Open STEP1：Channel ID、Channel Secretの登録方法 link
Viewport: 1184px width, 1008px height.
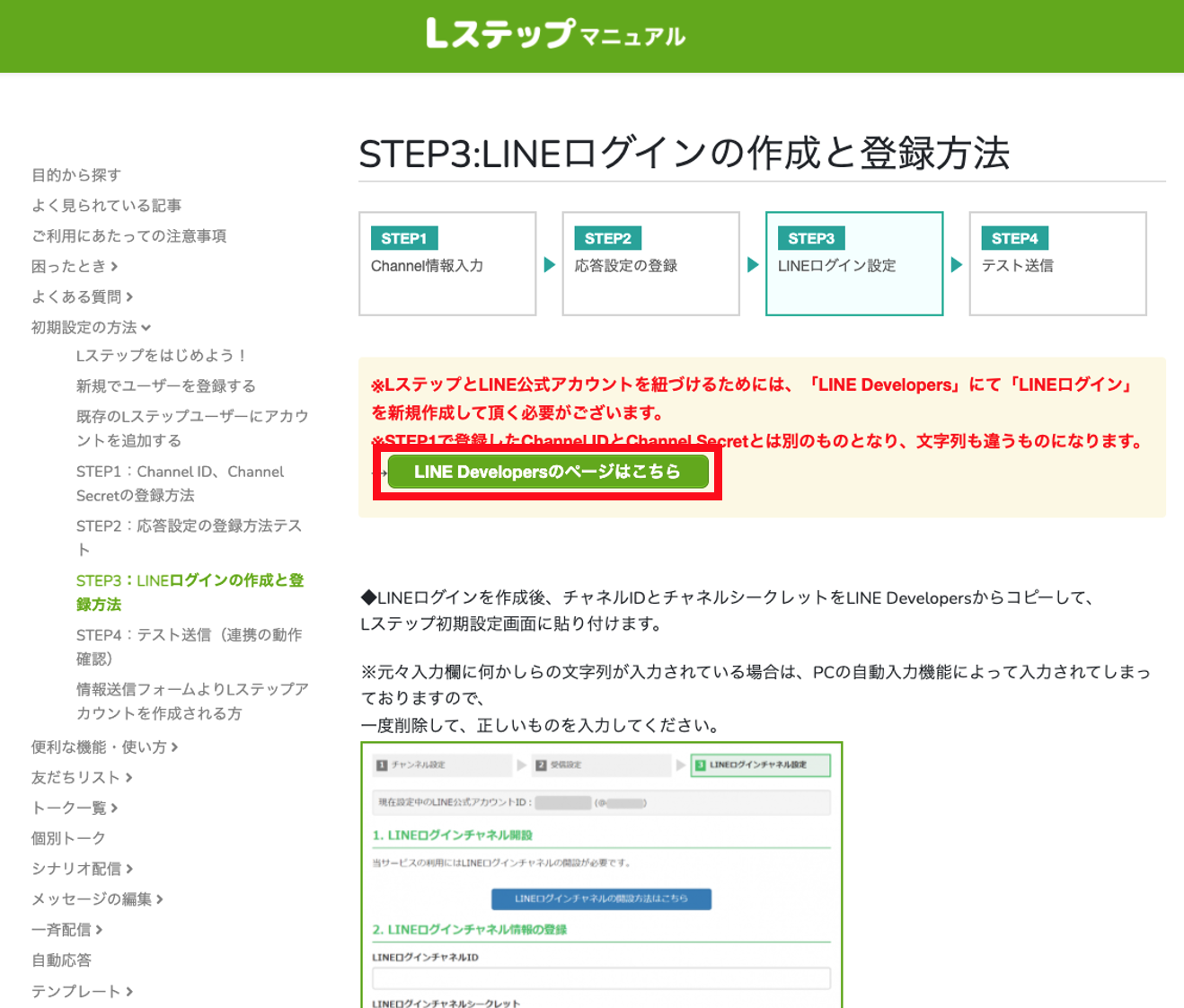pos(180,483)
